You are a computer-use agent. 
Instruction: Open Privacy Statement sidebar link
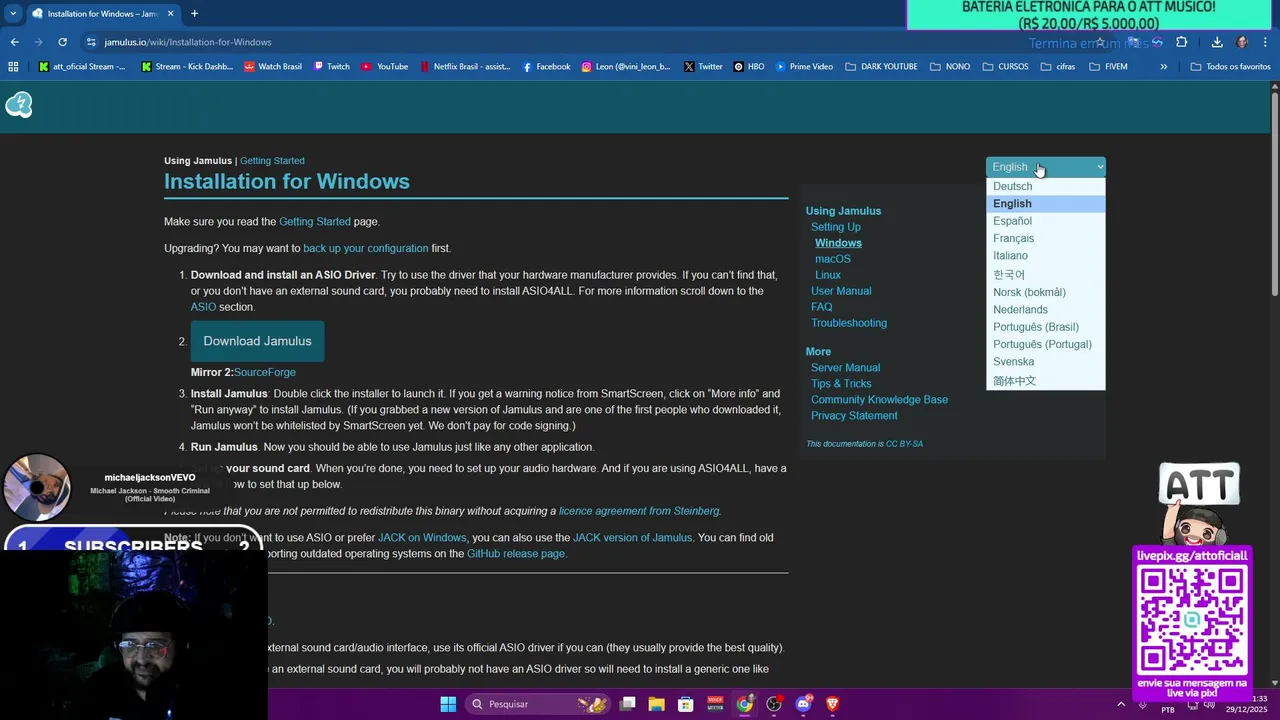854,416
